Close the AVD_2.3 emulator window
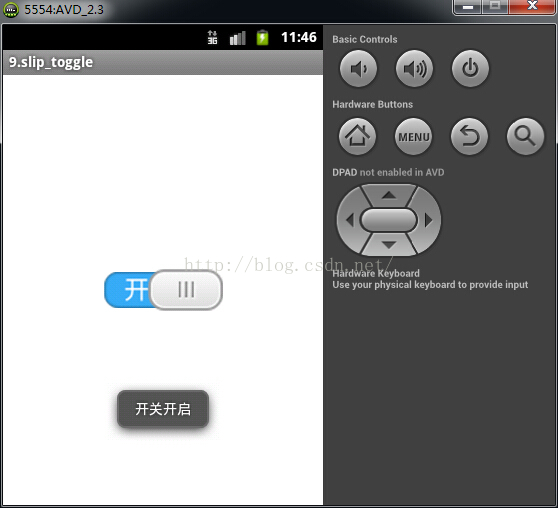 point(532,7)
